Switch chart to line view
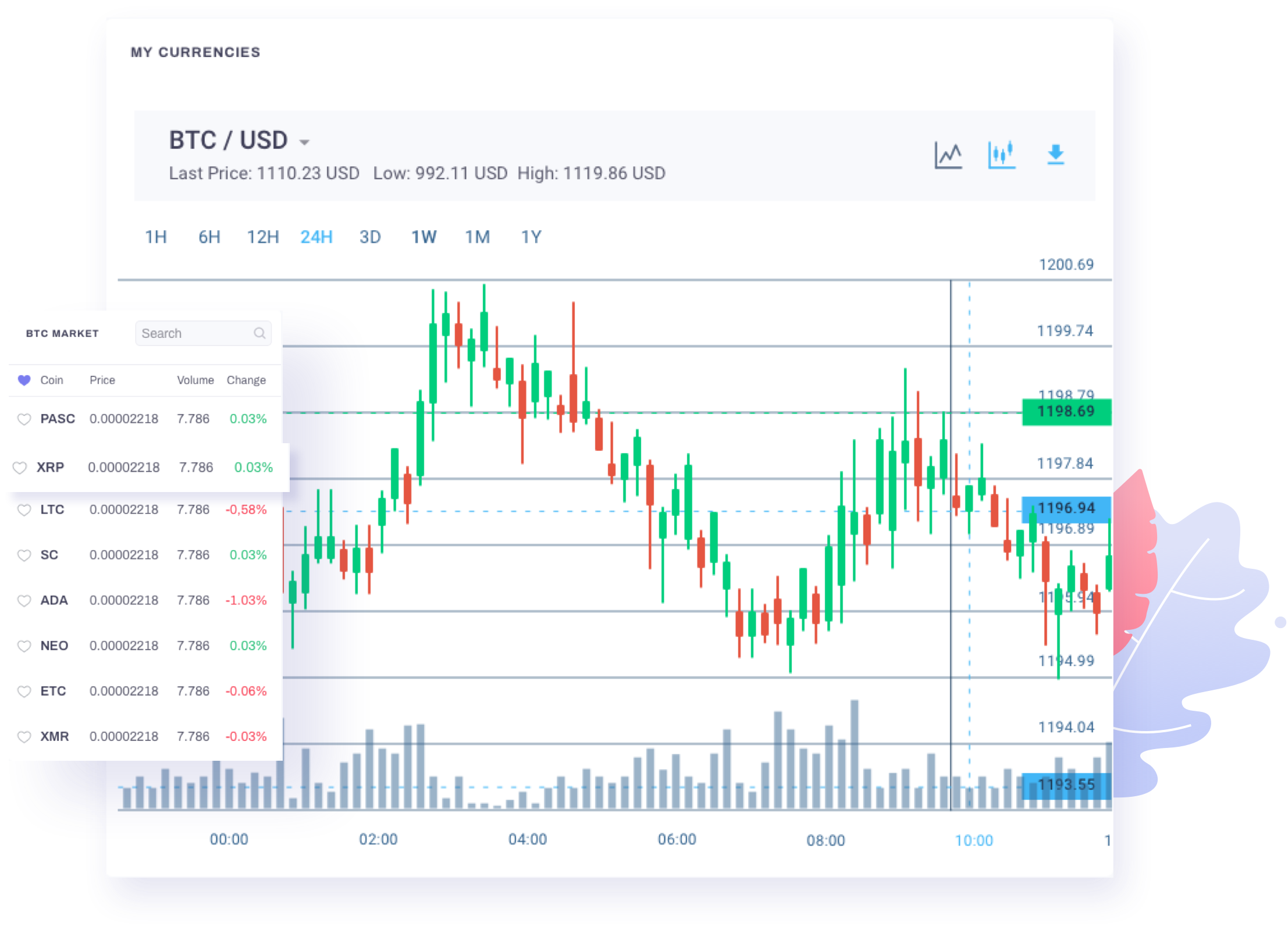The width and height of the screenshot is (1288, 930). [949, 154]
